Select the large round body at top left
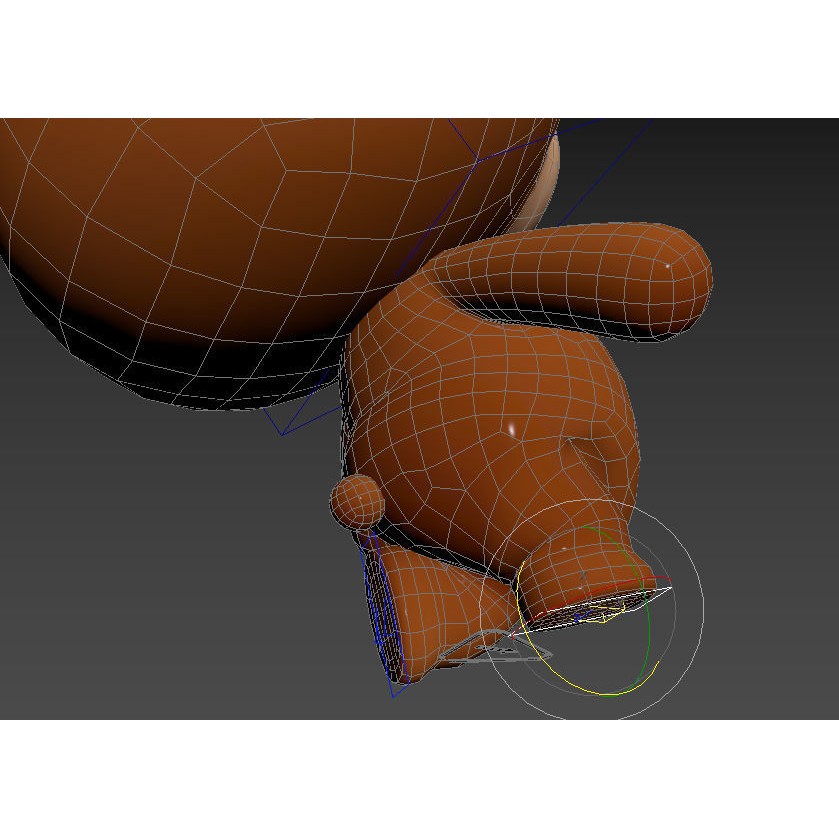 [200, 230]
